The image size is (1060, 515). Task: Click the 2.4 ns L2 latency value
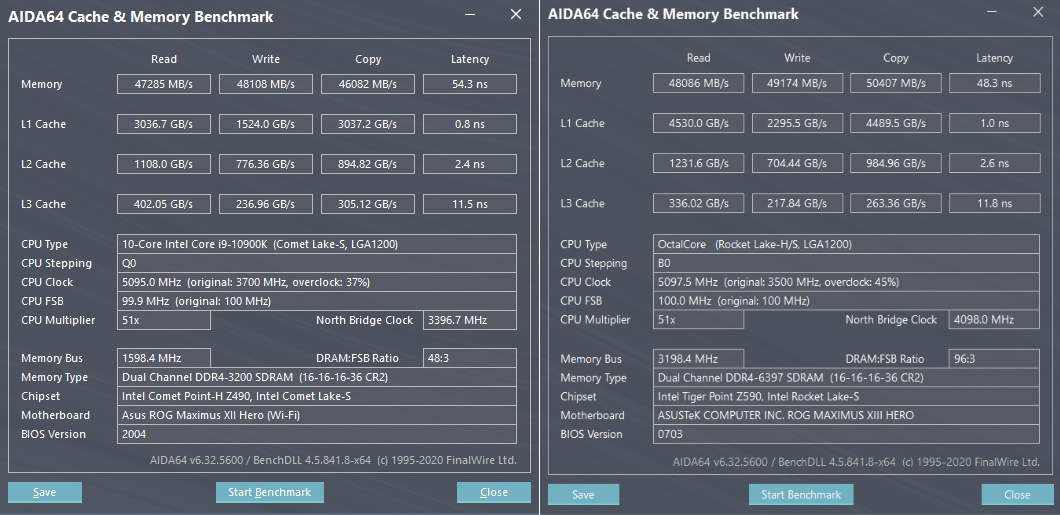point(470,164)
